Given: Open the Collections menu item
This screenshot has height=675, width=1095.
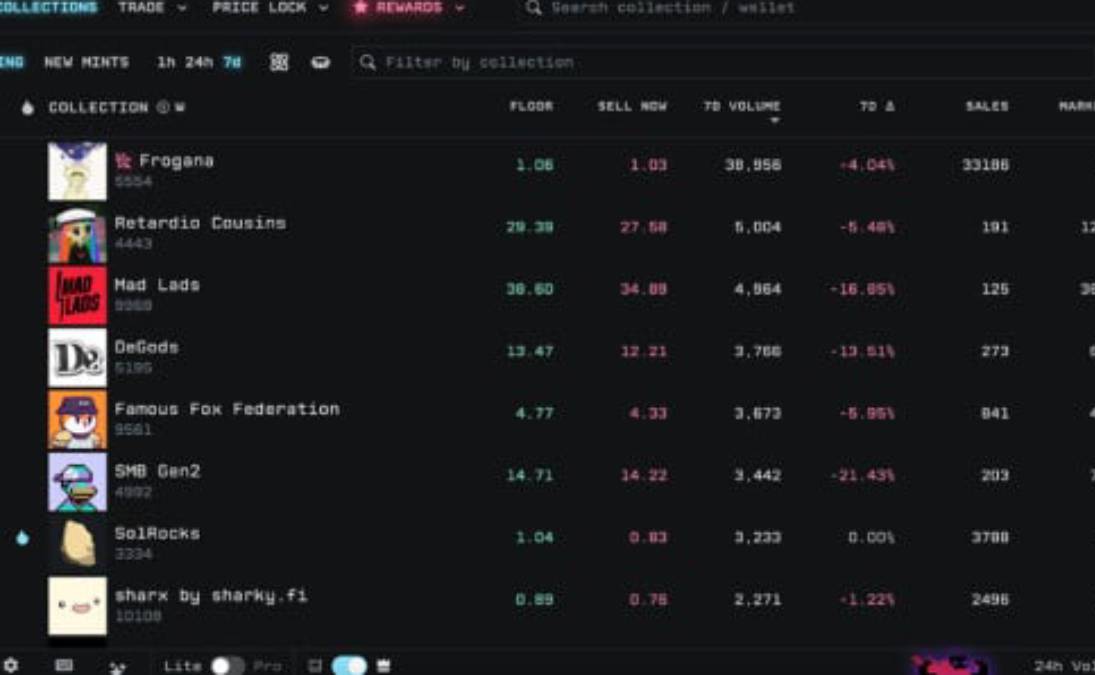Looking at the screenshot, I should [48, 8].
